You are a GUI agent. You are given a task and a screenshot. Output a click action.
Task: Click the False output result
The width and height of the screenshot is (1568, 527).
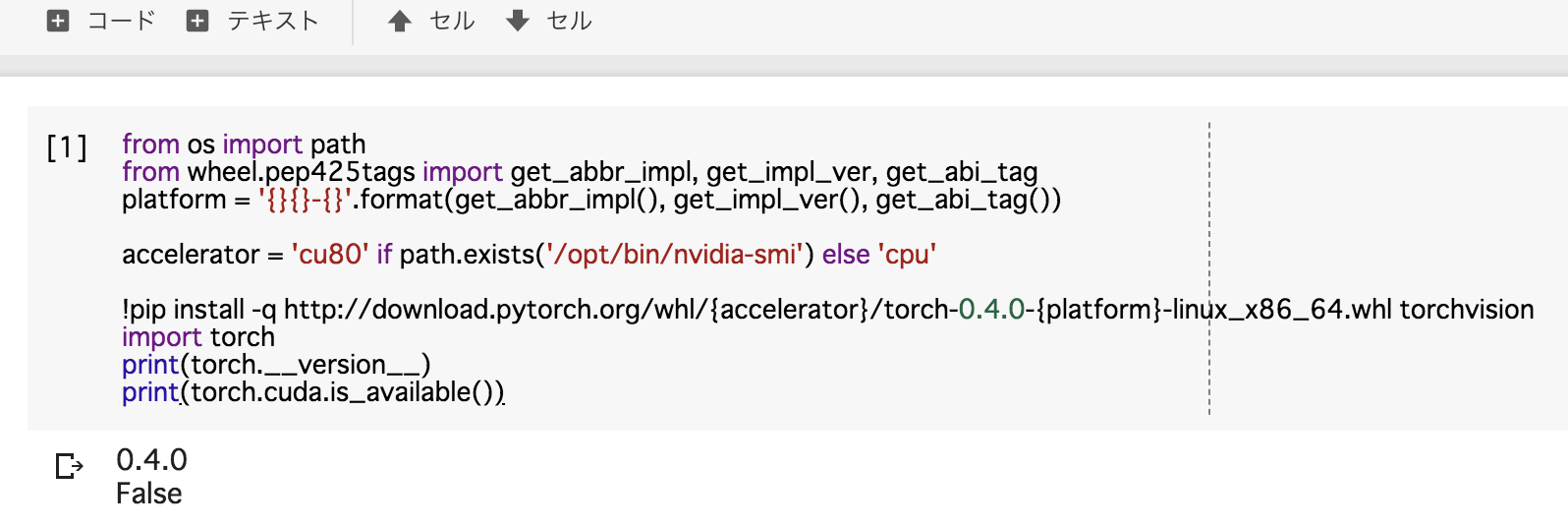coord(149,494)
